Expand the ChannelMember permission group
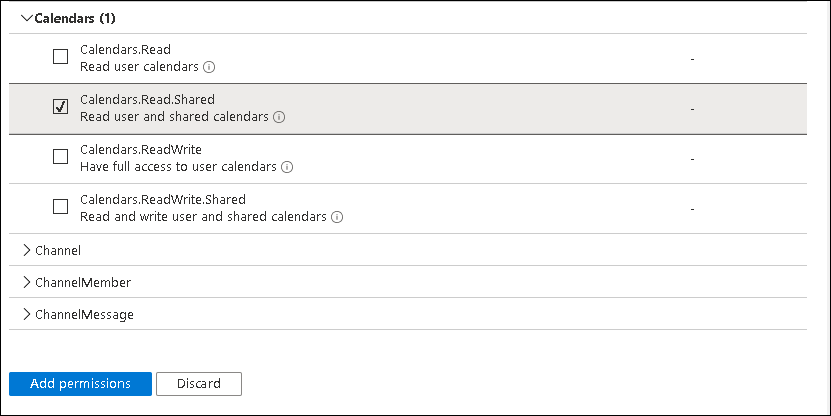Screen dimensions: 831x416 [26, 282]
